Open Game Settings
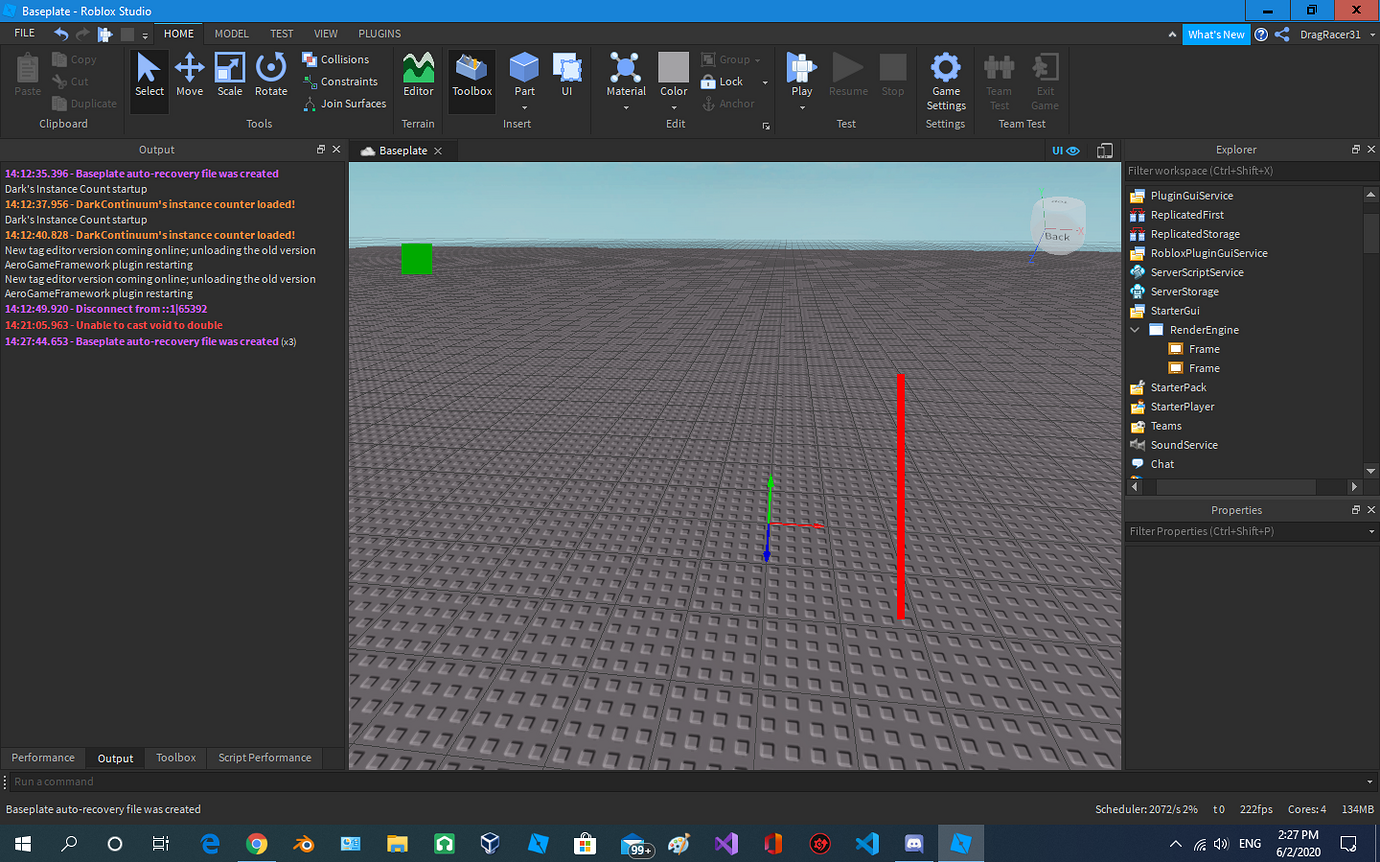1380x862 pixels. point(946,82)
